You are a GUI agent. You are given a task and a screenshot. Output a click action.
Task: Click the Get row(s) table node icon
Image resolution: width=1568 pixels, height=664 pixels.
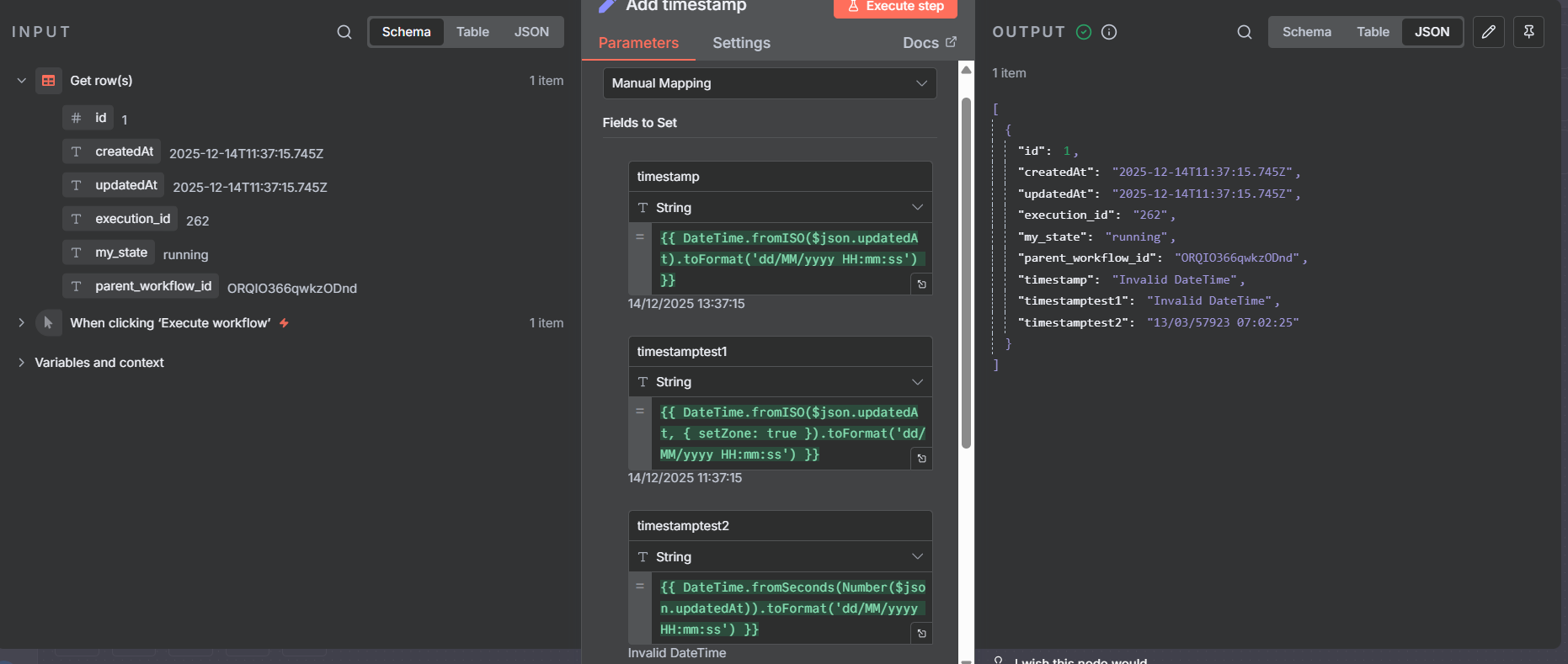click(x=49, y=81)
